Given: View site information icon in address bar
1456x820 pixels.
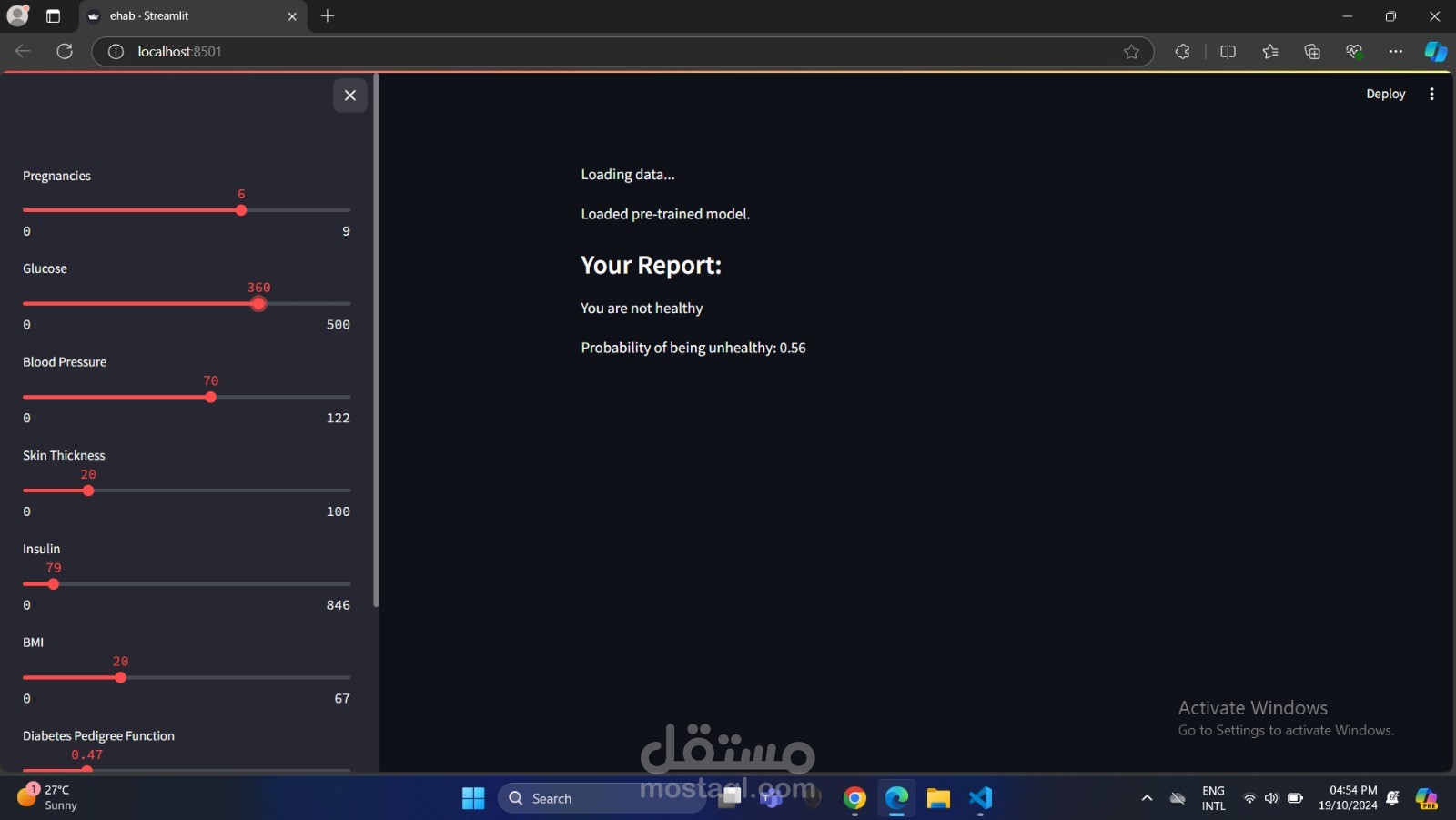Looking at the screenshot, I should 116,51.
